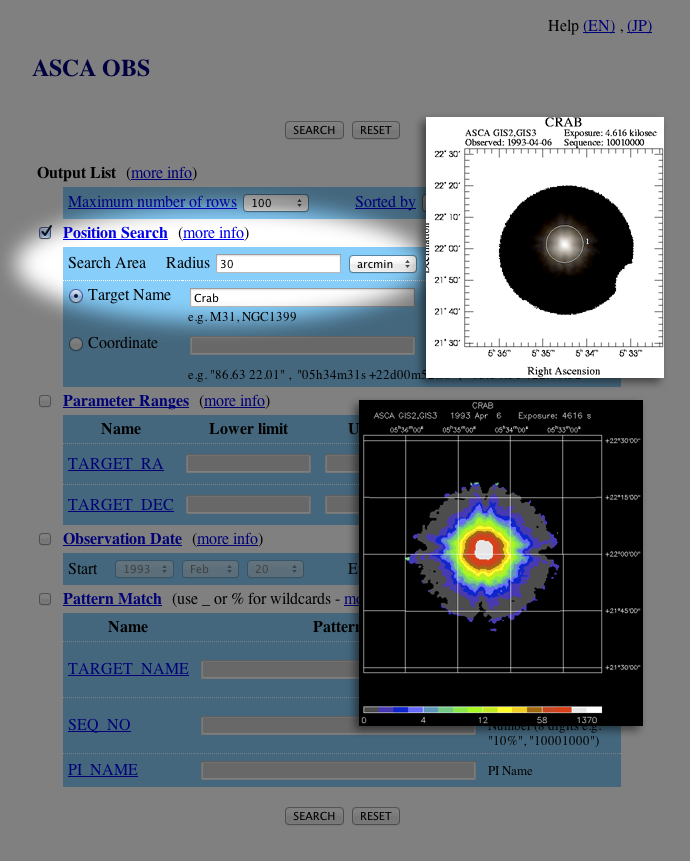Screen dimensions: 690x861
Task: Open the SEQ_NO pattern link
Action: point(99,725)
